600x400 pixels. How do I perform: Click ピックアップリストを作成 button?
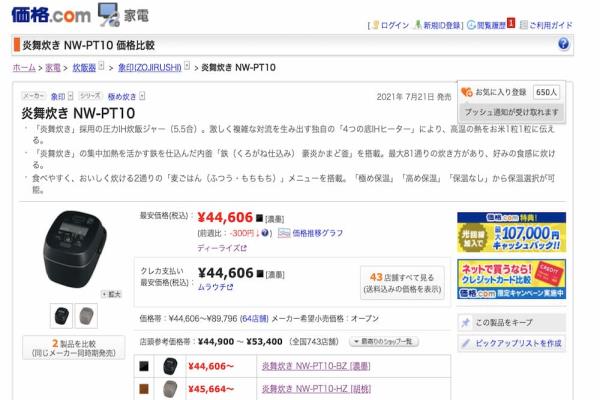[x=511, y=343]
